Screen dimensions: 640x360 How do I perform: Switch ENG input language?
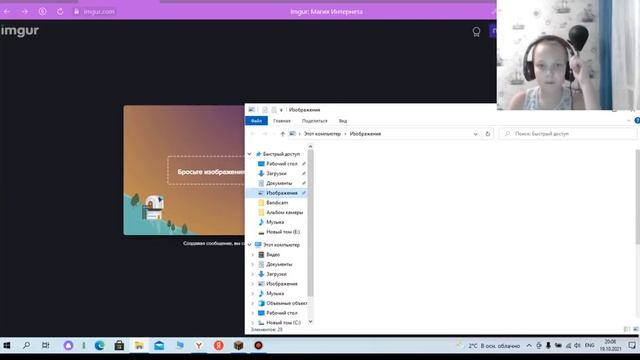[589, 346]
